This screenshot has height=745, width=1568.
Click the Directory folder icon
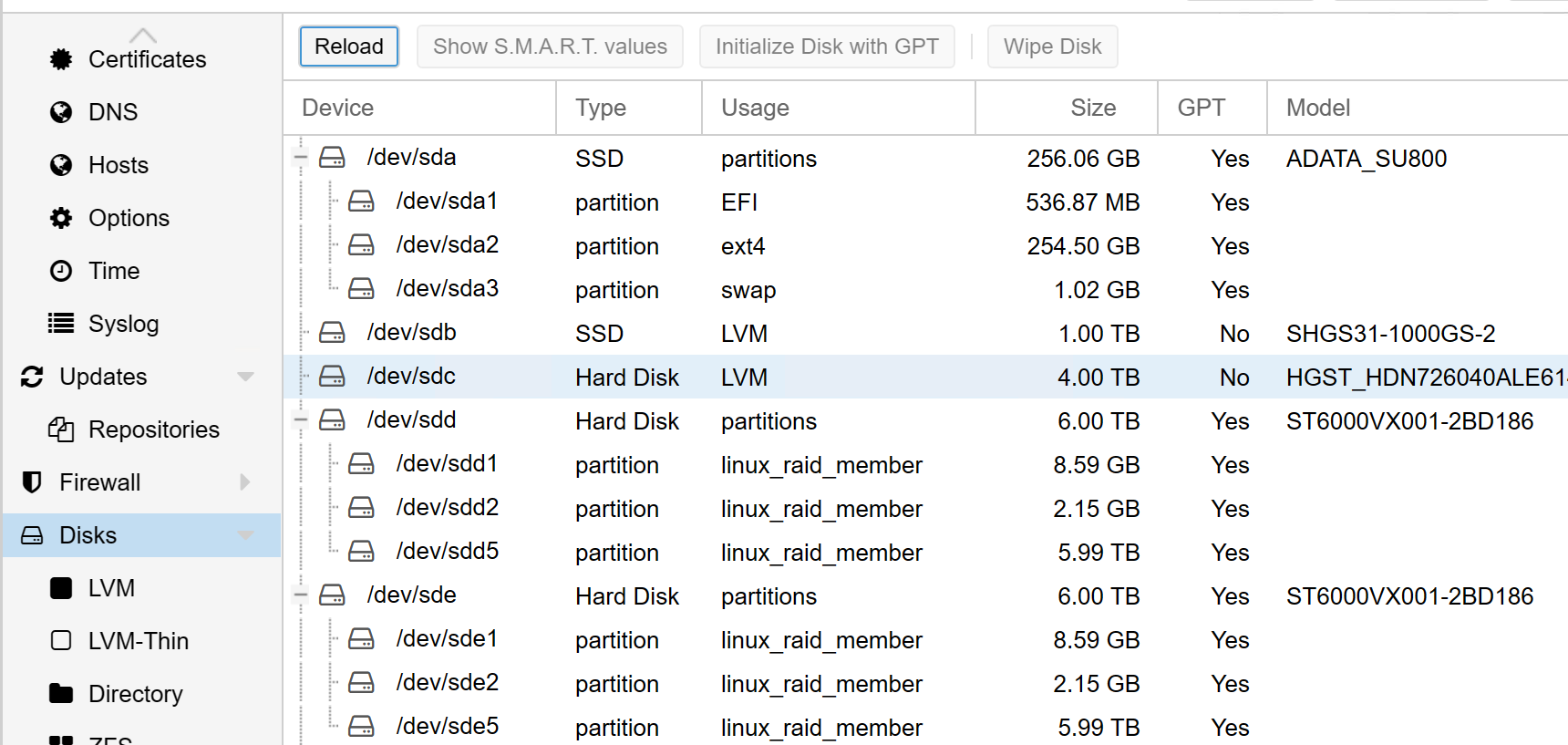pos(61,694)
